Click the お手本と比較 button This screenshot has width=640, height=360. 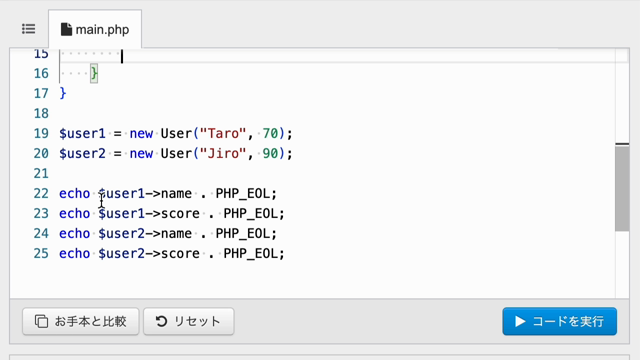pyautogui.click(x=81, y=321)
